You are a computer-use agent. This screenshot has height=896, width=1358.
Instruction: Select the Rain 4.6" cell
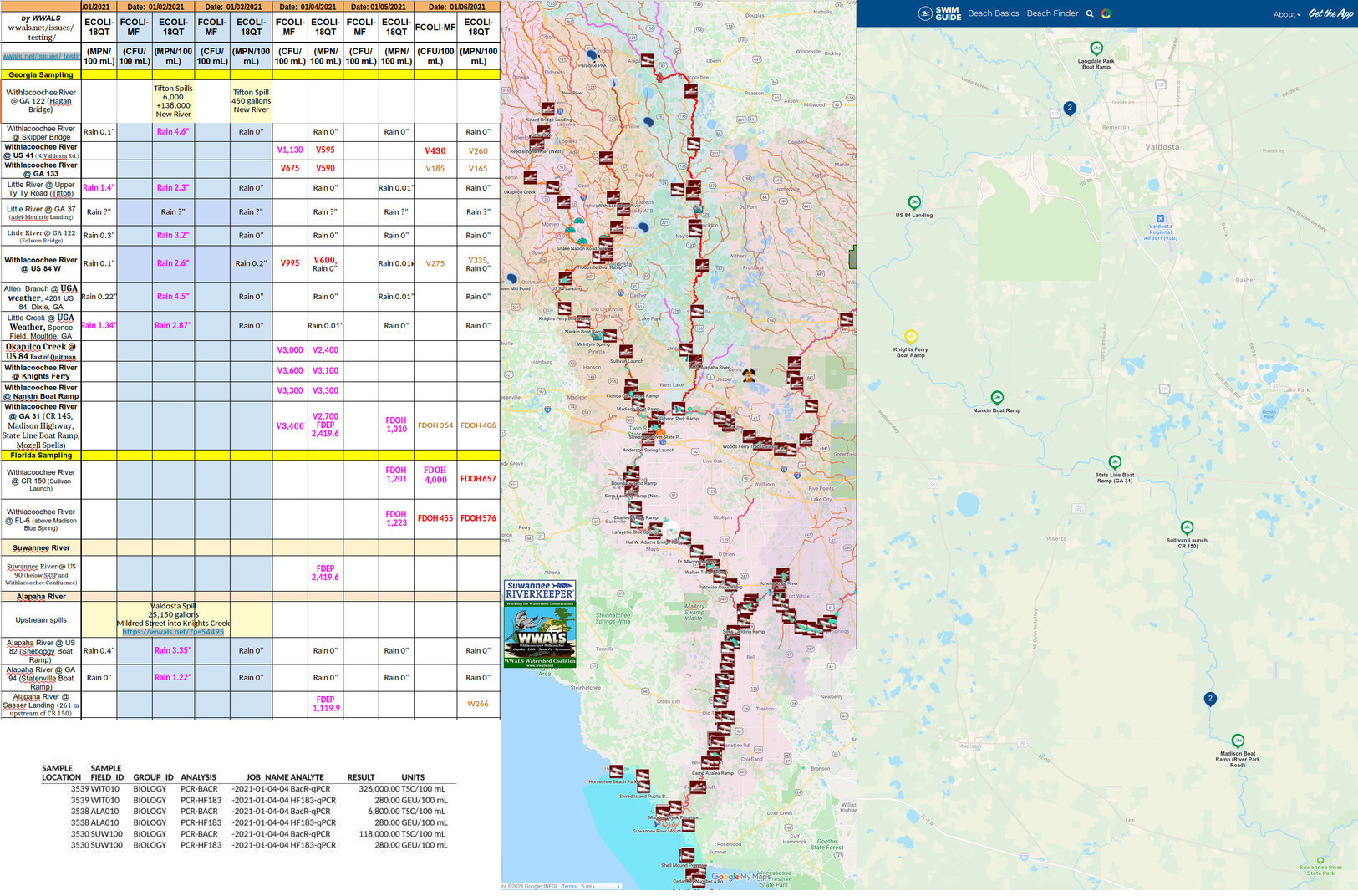[173, 132]
